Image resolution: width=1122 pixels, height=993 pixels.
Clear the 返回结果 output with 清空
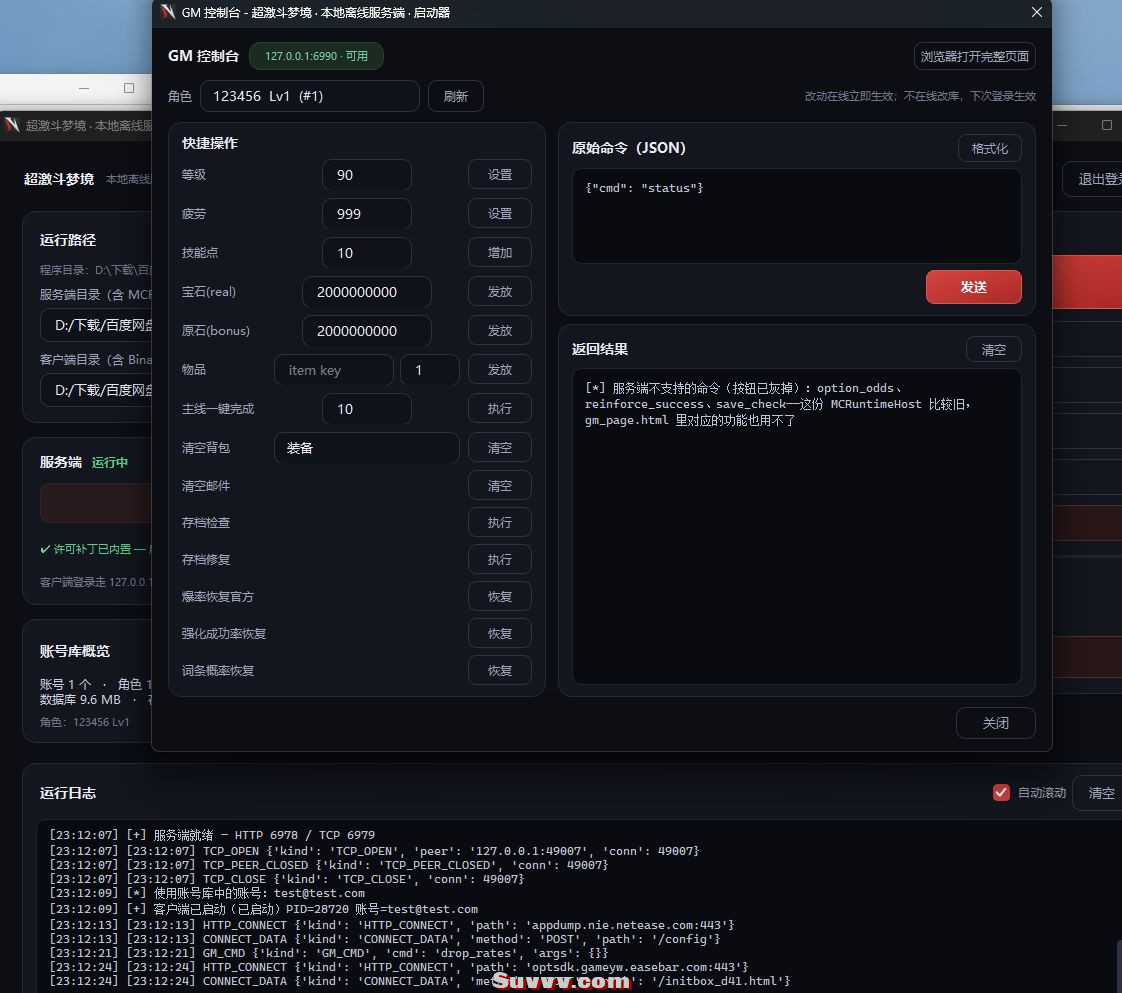point(993,350)
